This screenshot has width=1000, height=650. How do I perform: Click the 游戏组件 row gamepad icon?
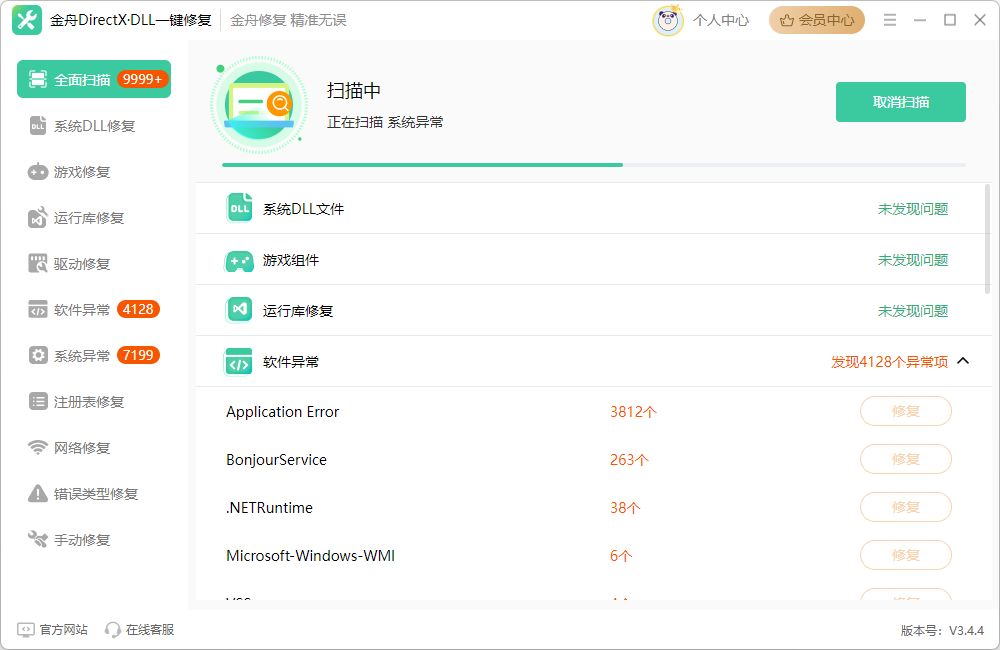point(239,260)
